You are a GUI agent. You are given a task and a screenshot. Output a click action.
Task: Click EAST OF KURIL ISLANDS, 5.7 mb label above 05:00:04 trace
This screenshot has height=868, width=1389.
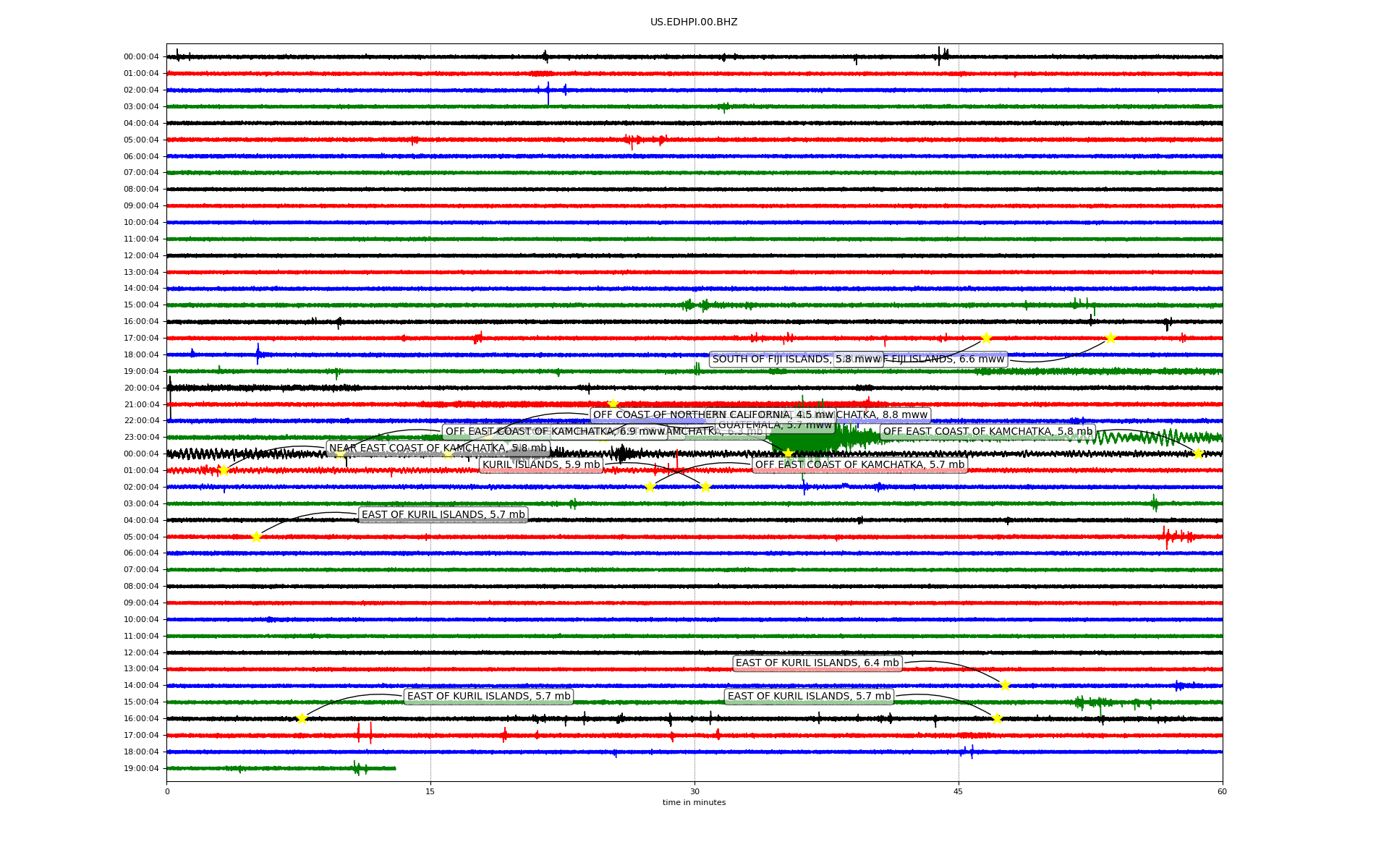443,515
